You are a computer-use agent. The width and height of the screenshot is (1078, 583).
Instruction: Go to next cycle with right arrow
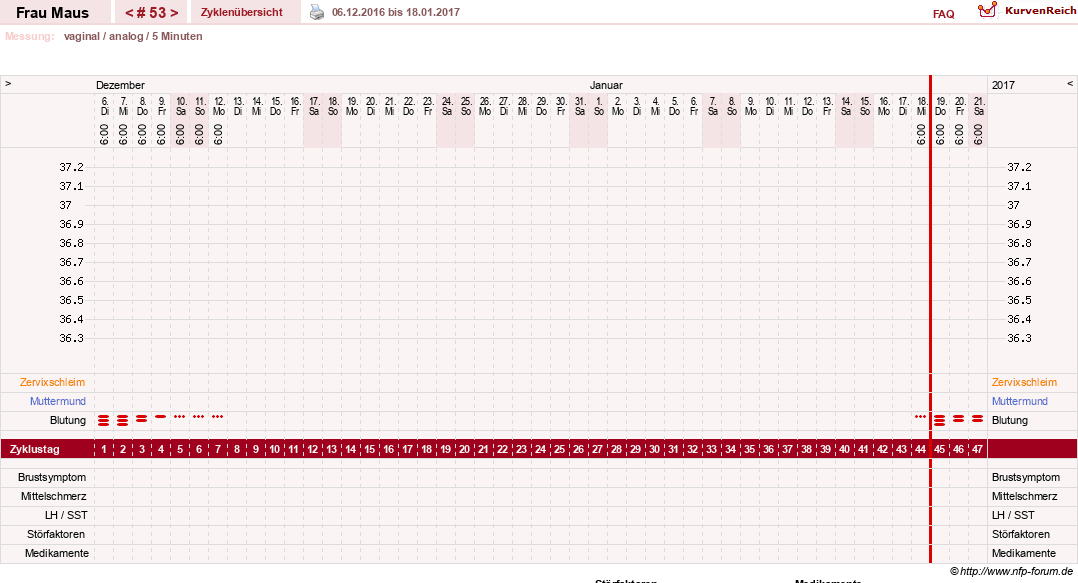click(x=174, y=12)
